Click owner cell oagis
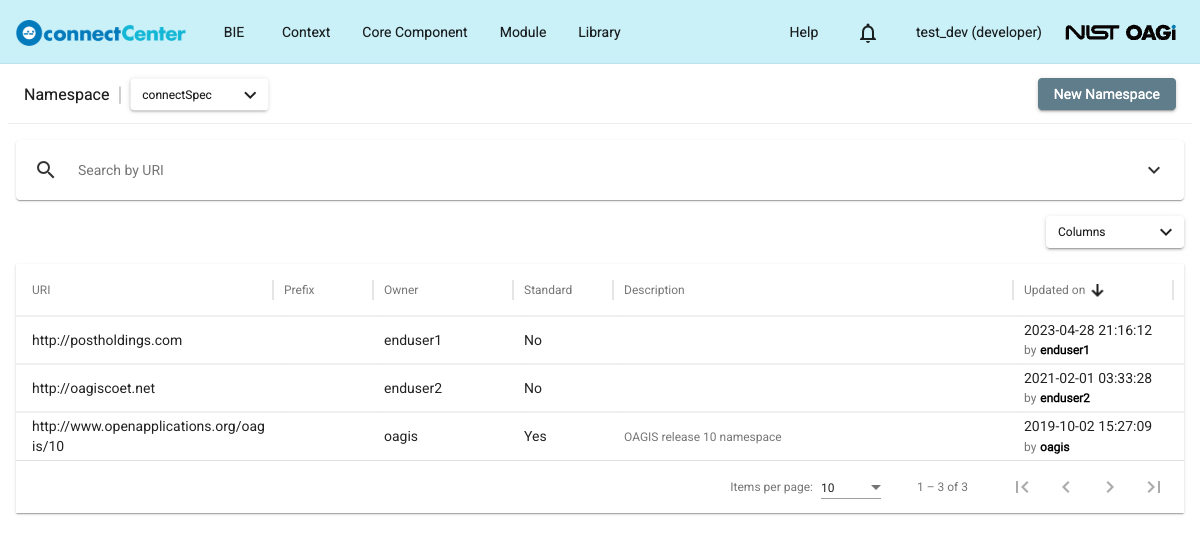This screenshot has width=1200, height=560. 401,436
